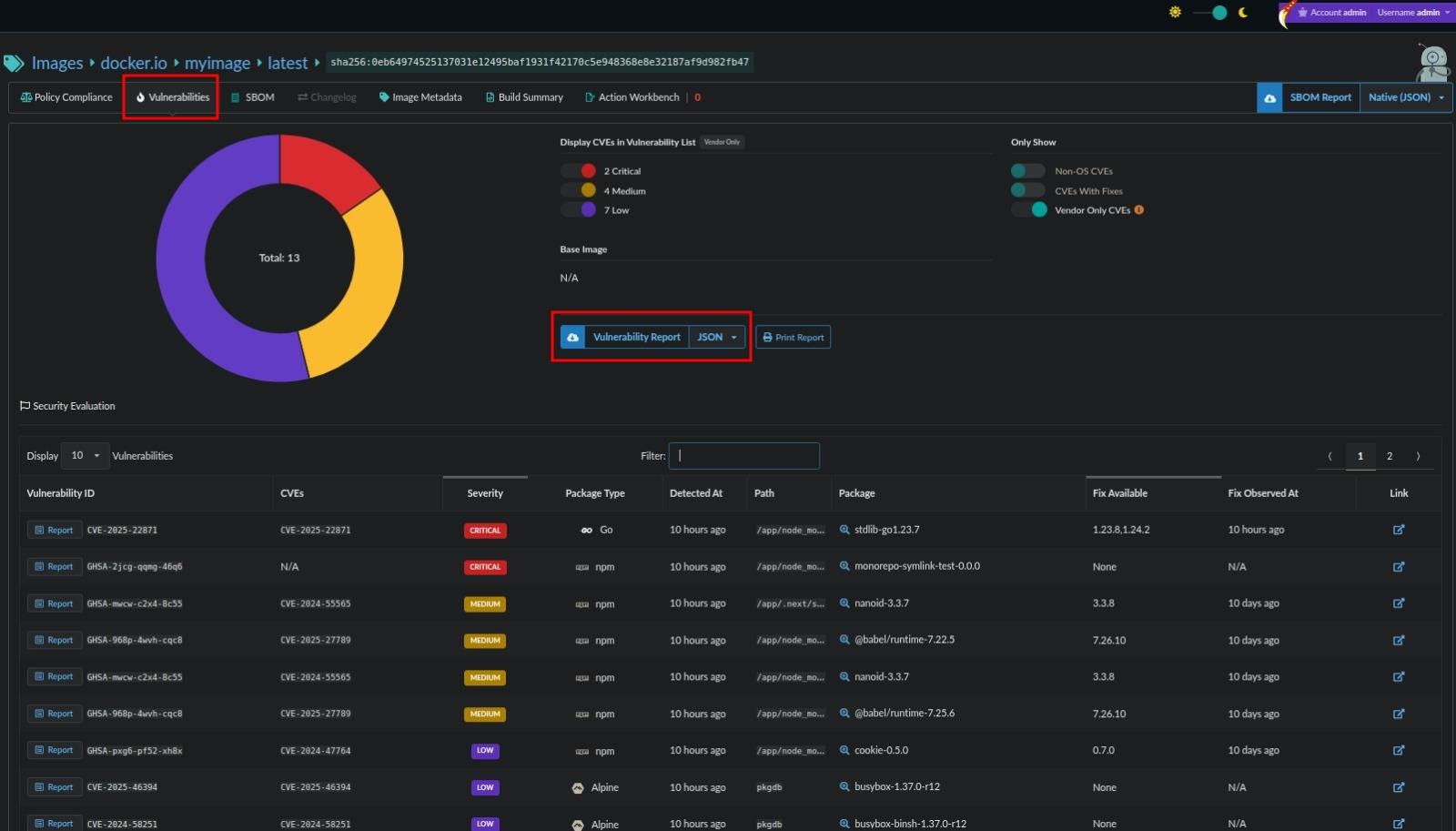Disable the Vendor Only CVEs toggle
This screenshot has height=831, width=1456.
(1029, 209)
